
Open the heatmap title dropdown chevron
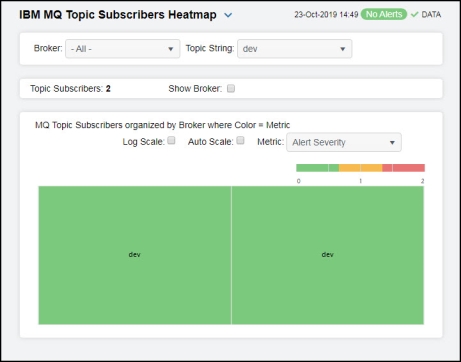[x=228, y=15]
